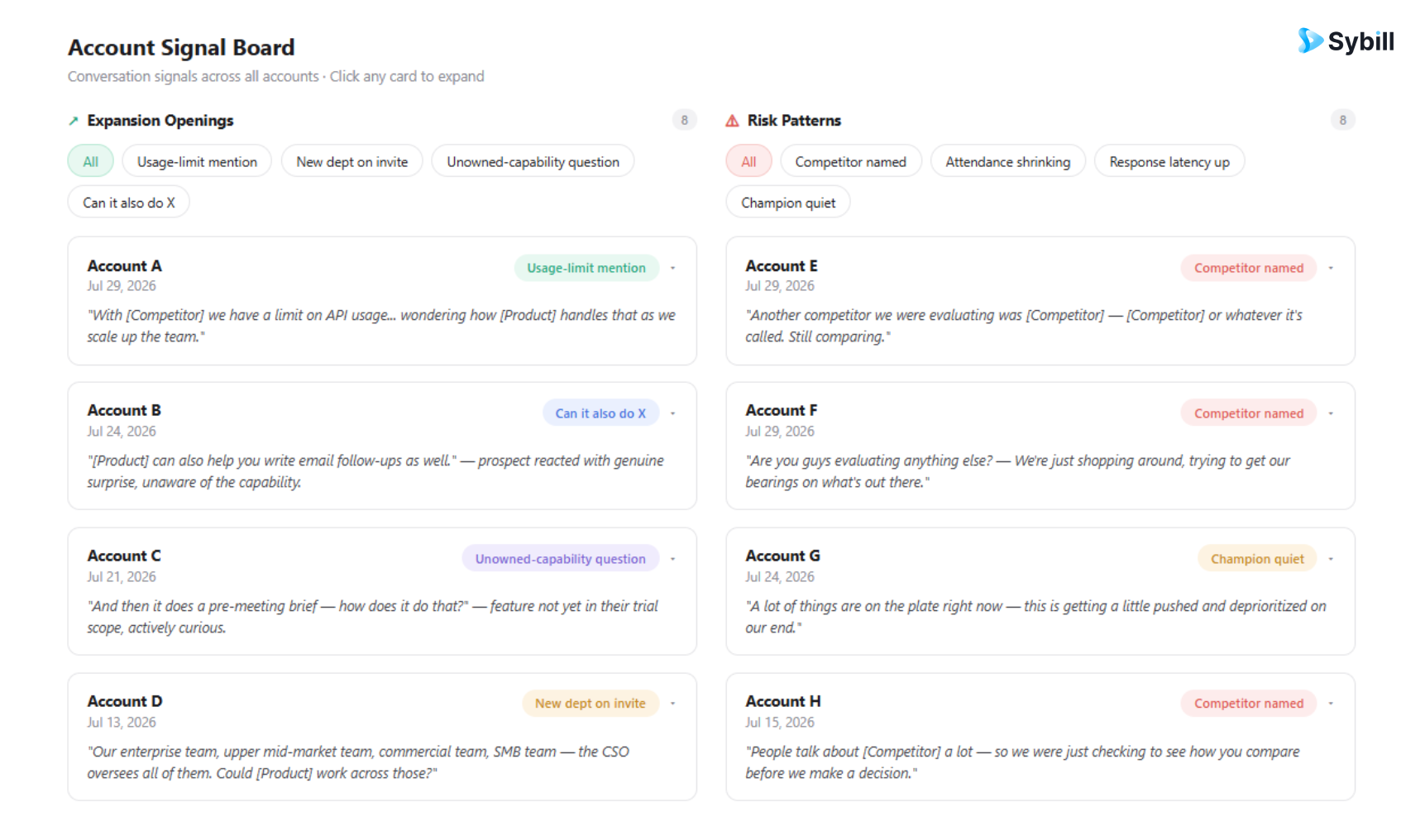Image resolution: width=1425 pixels, height=840 pixels.
Task: Open the Account C card title
Action: coord(124,556)
